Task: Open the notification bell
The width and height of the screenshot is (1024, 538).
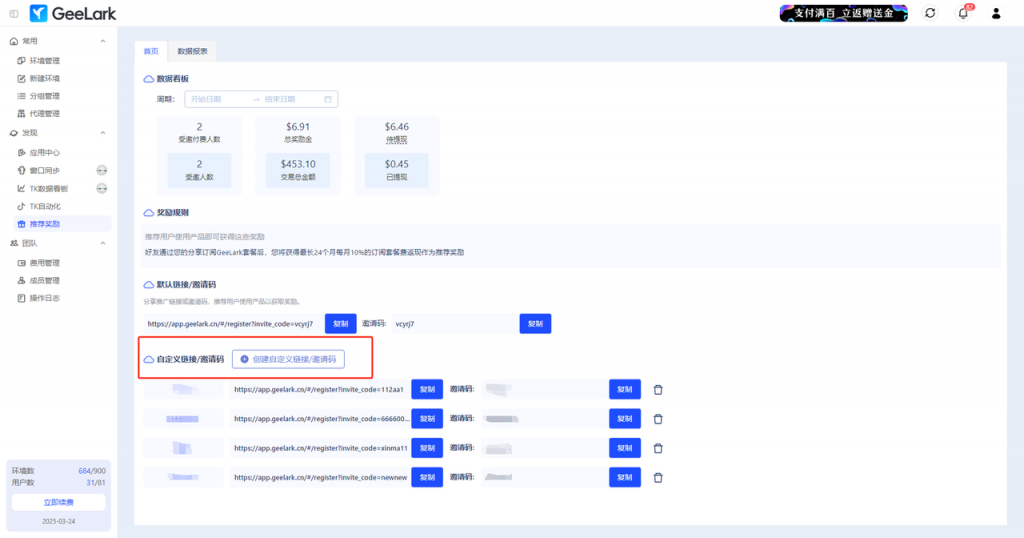Action: (963, 13)
